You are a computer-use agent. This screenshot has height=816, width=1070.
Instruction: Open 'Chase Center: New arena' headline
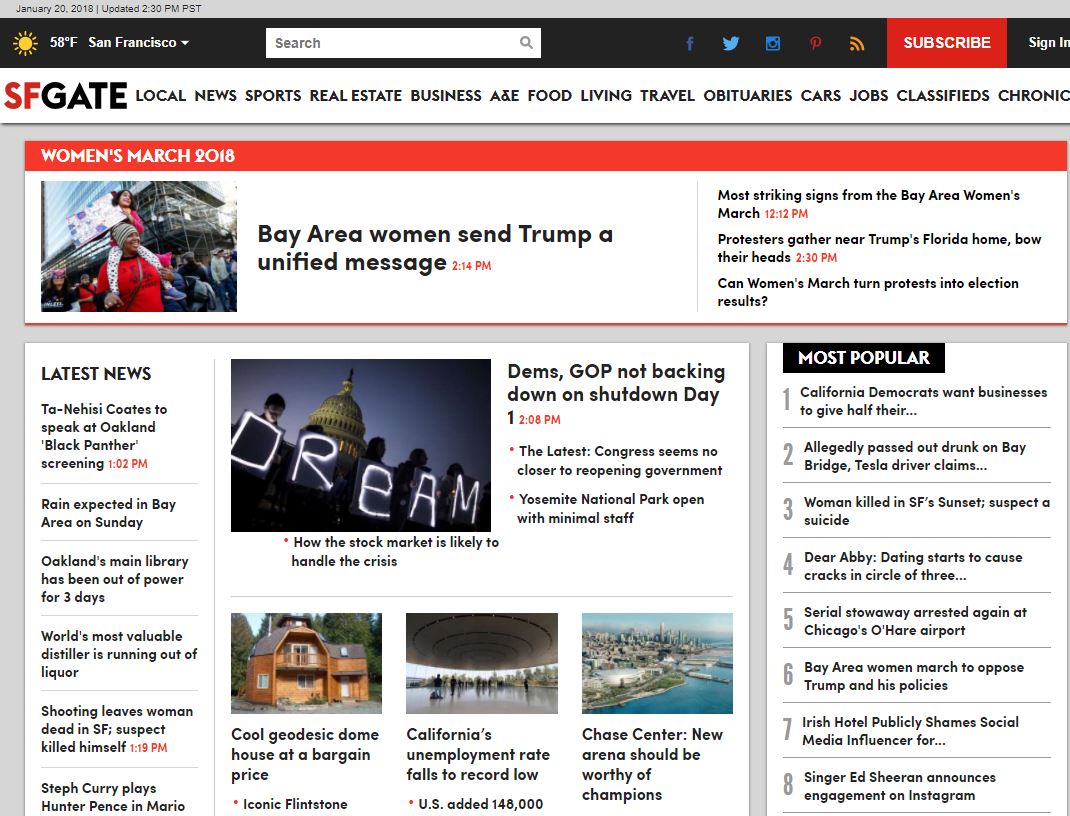(x=652, y=764)
